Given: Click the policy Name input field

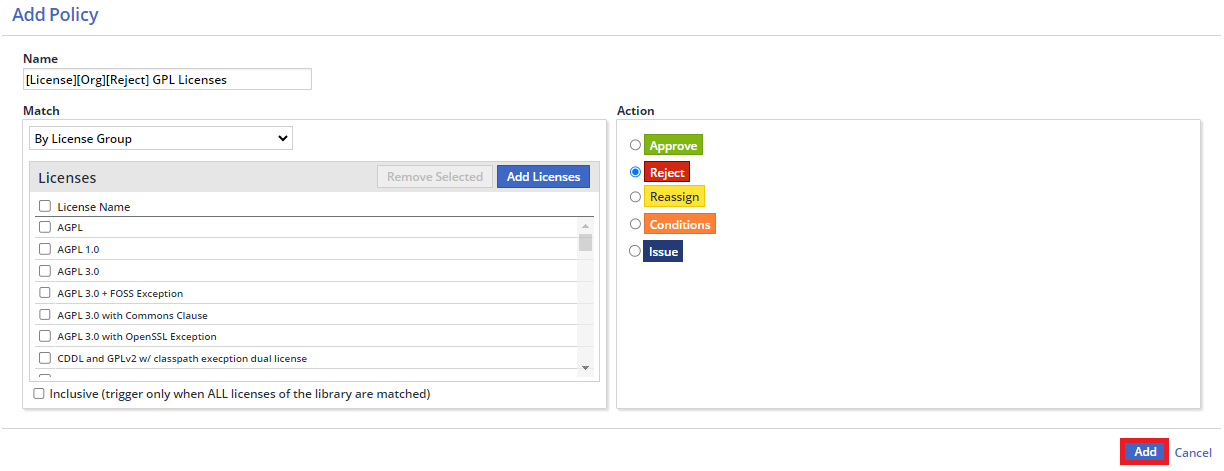Looking at the screenshot, I should coord(167,79).
